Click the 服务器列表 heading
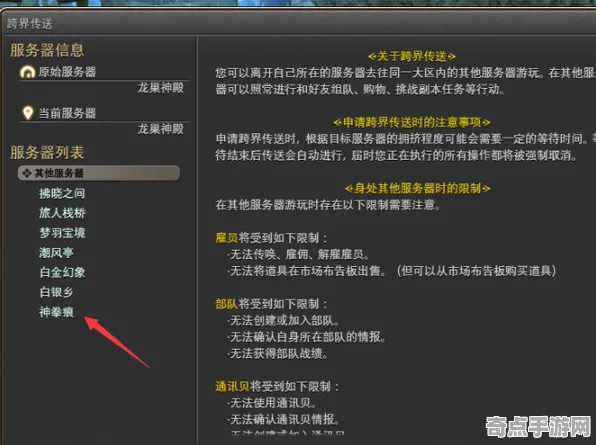This screenshot has height=445, width=596. (47, 153)
